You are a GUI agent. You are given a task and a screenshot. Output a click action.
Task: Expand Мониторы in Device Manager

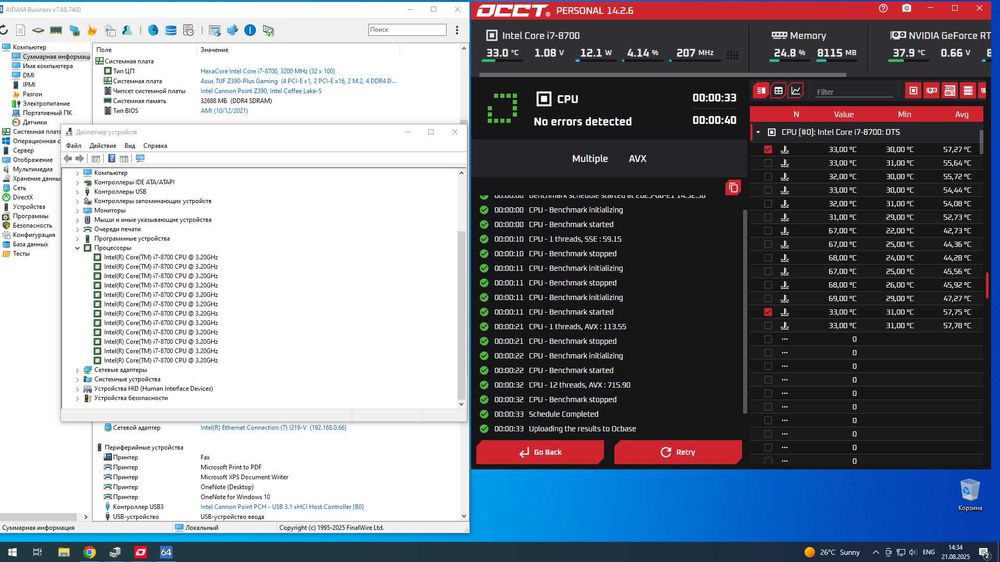point(78,211)
